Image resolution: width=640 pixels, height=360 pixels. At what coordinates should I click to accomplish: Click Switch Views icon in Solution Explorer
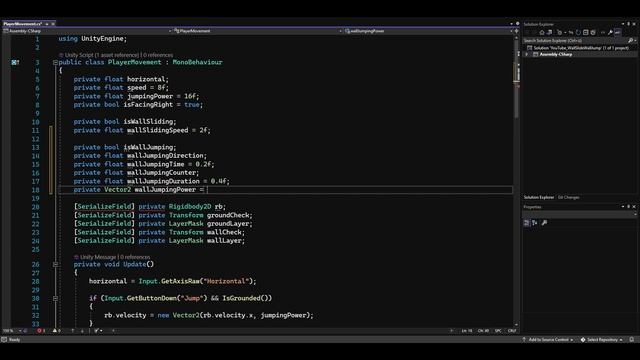pos(549,33)
